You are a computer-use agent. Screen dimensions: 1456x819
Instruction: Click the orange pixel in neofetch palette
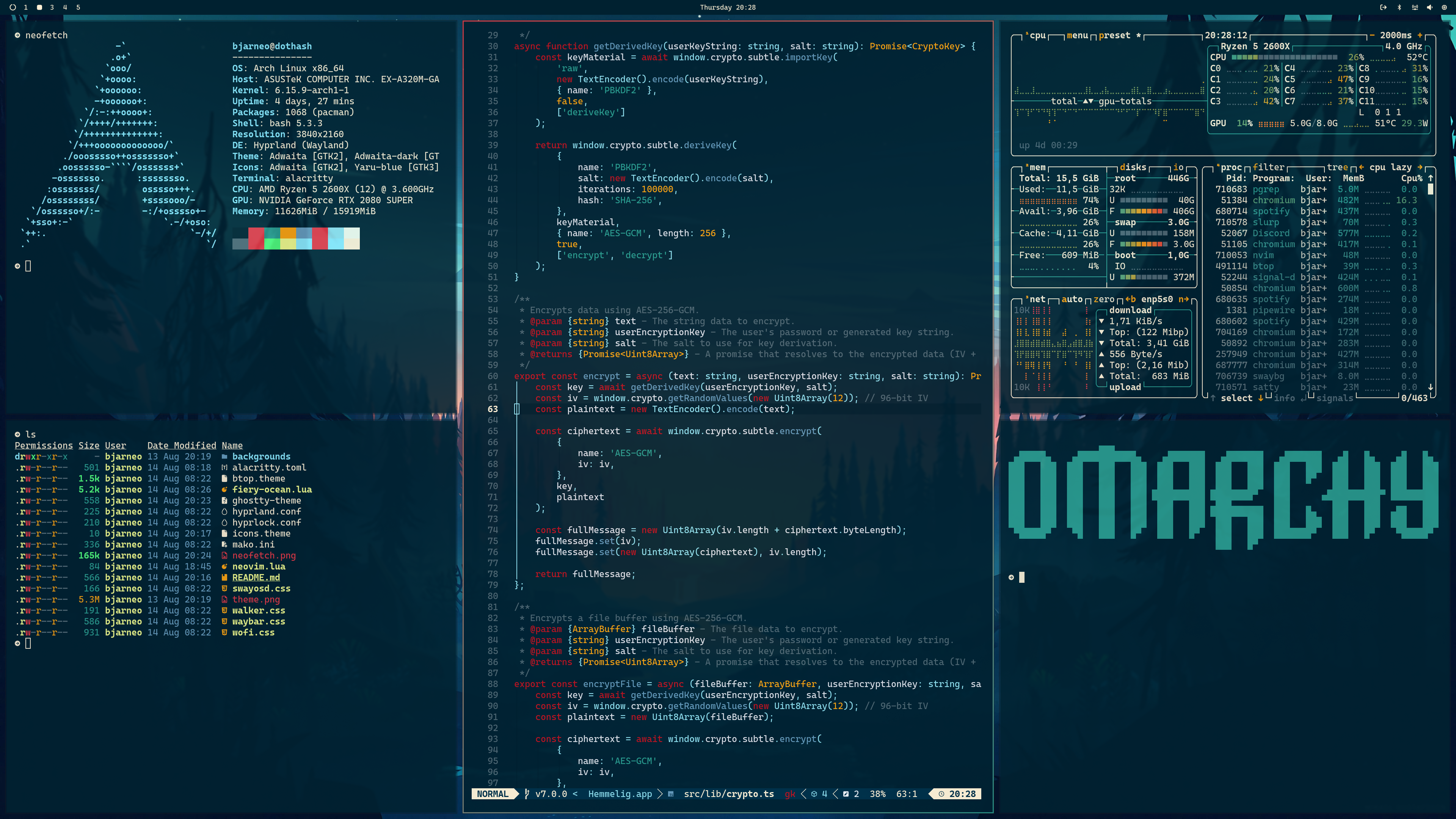(288, 233)
